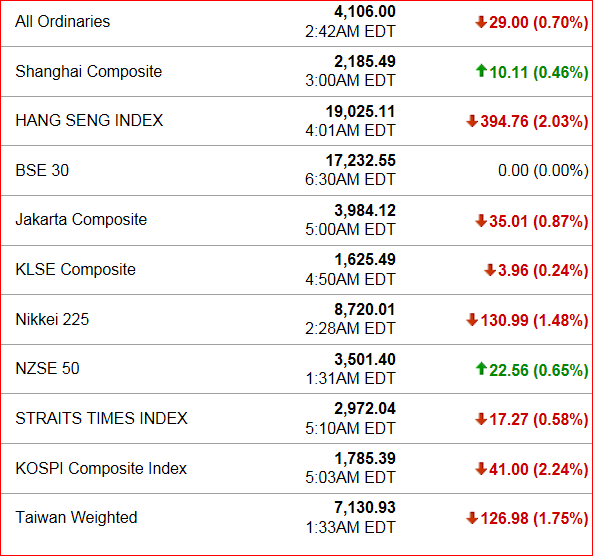The image size is (593, 556).
Task: Open the KOSPI Composite Index link
Action: coord(101,469)
